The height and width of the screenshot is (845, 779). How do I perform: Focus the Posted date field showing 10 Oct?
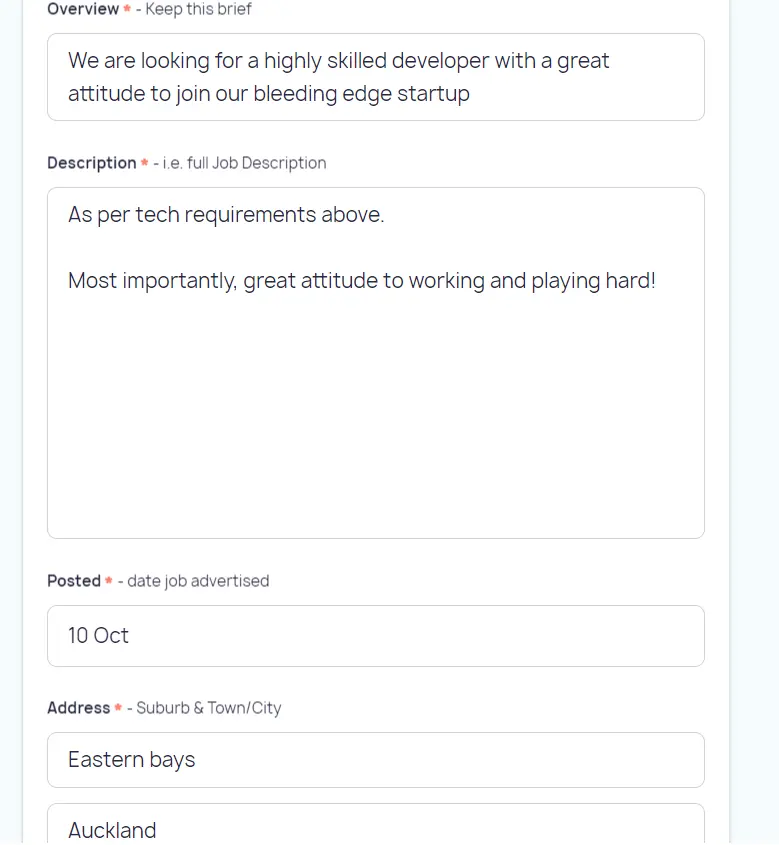pyautogui.click(x=375, y=636)
